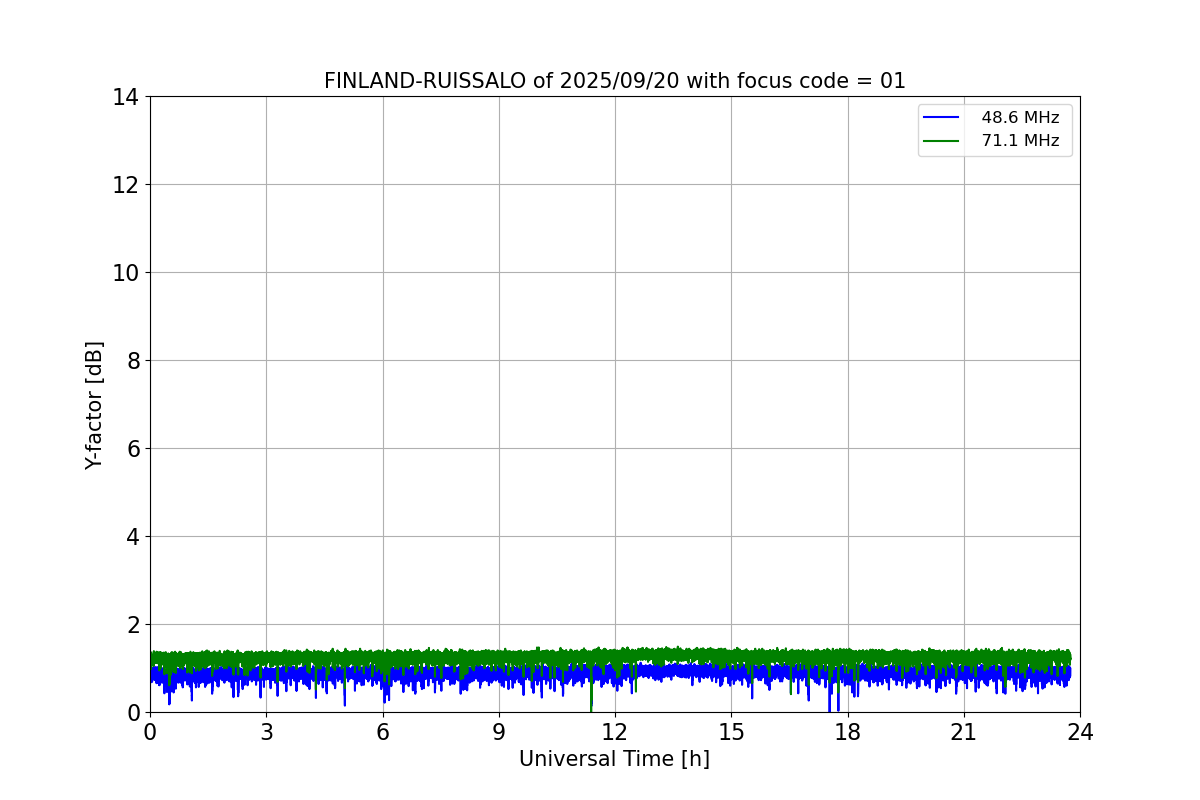Click y-axis tick label 2
This screenshot has width=1200, height=800.
coord(134,625)
